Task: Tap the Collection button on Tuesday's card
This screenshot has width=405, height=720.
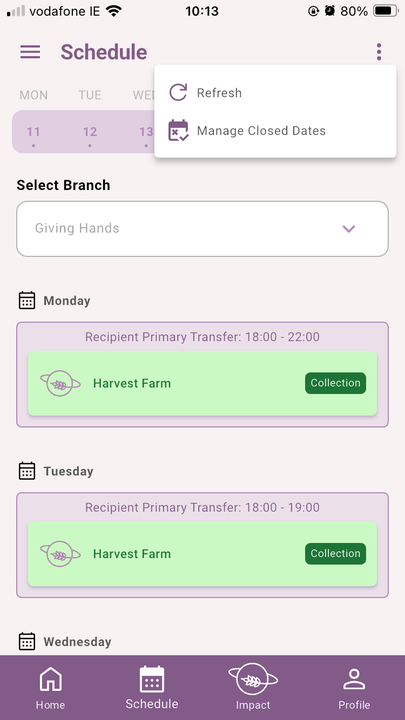Action: pyautogui.click(x=336, y=554)
